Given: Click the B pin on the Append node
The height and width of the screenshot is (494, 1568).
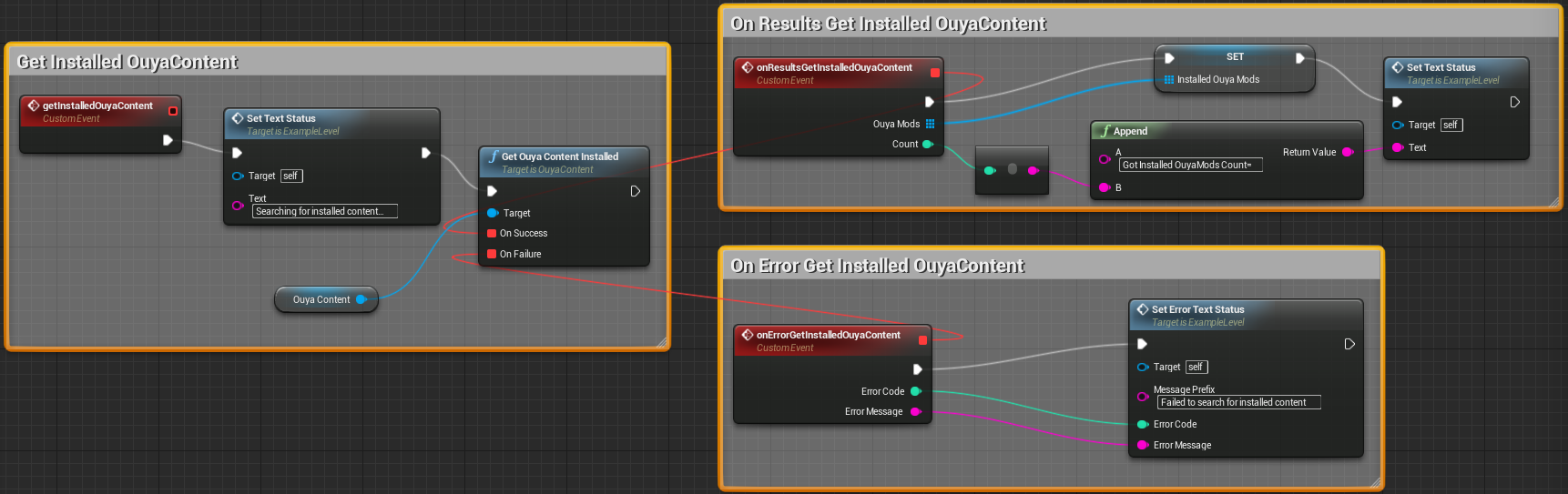Looking at the screenshot, I should click(1105, 187).
